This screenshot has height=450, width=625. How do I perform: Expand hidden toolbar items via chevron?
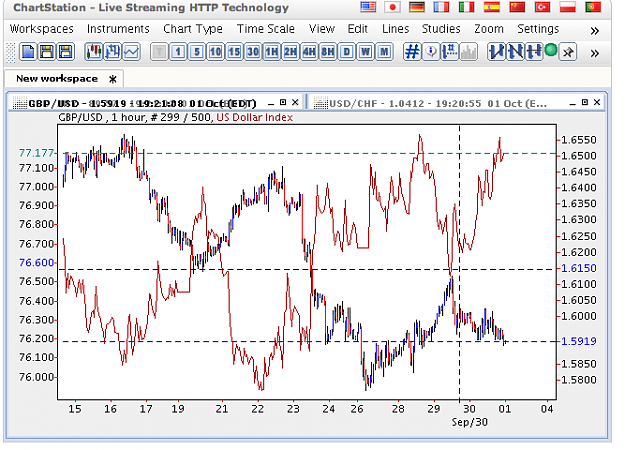coord(594,53)
